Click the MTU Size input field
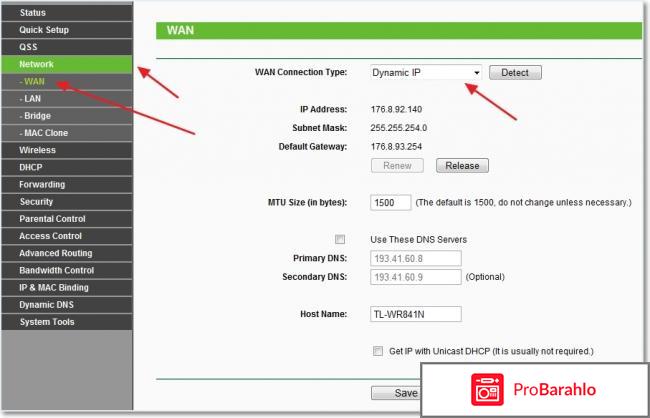Viewport: 650px width, 418px height. (390, 203)
